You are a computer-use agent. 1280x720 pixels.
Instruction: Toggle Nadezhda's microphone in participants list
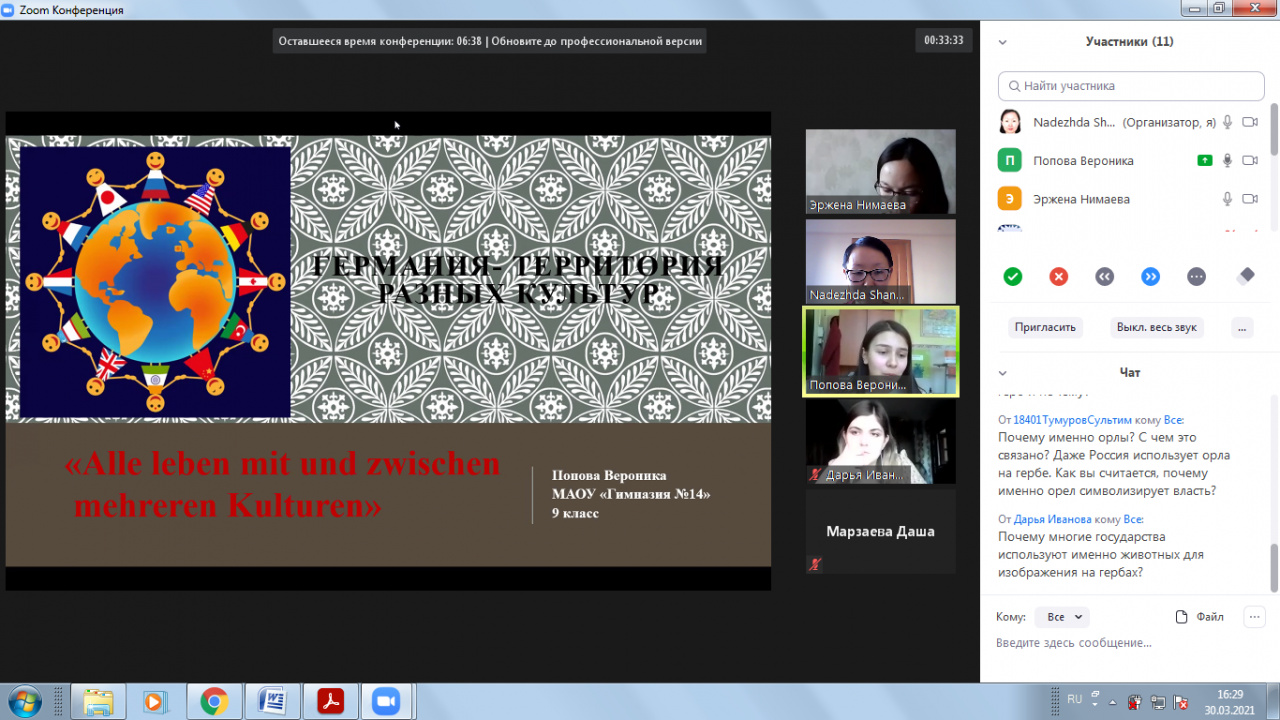pyautogui.click(x=1227, y=122)
